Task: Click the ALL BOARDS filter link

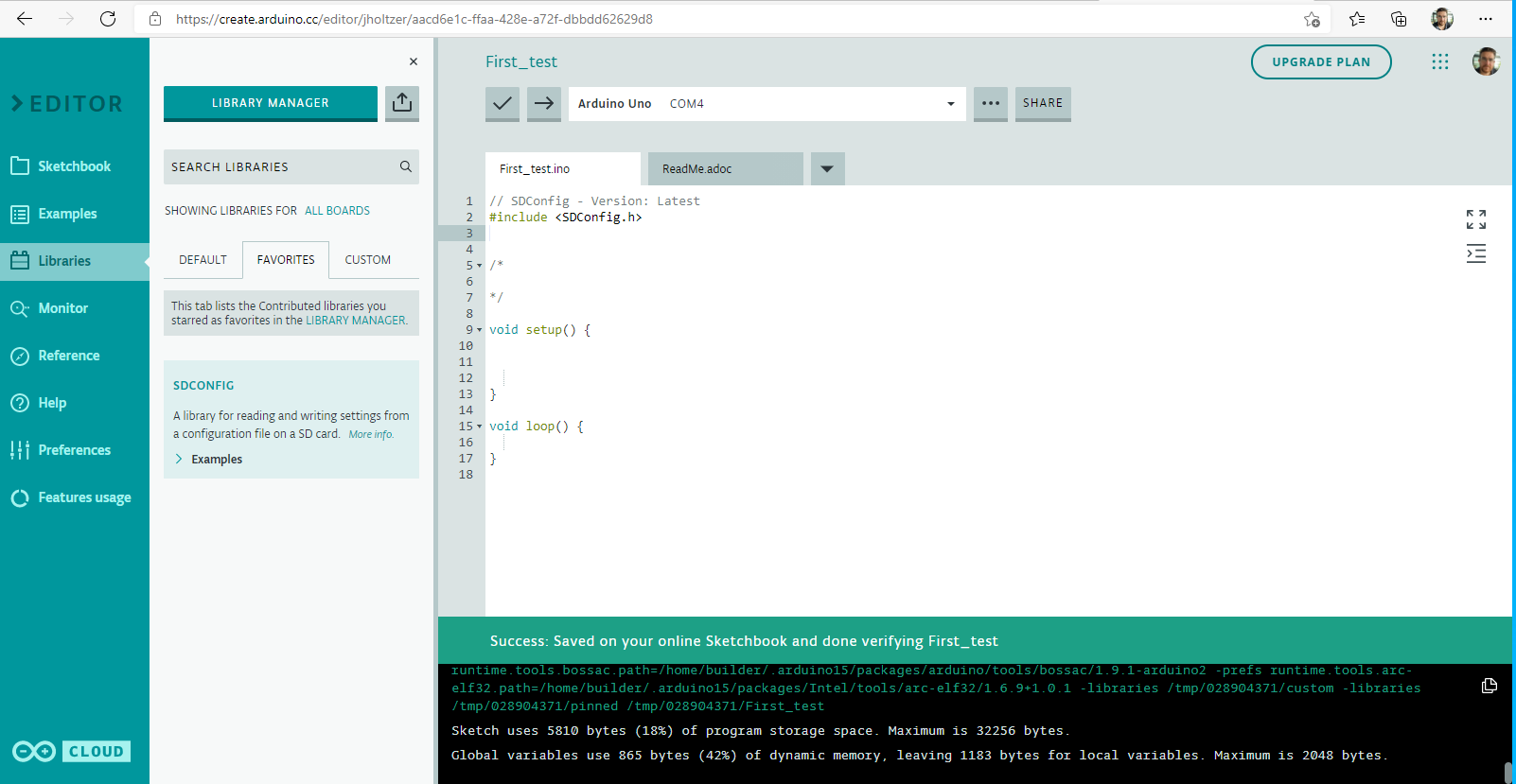Action: 337,211
